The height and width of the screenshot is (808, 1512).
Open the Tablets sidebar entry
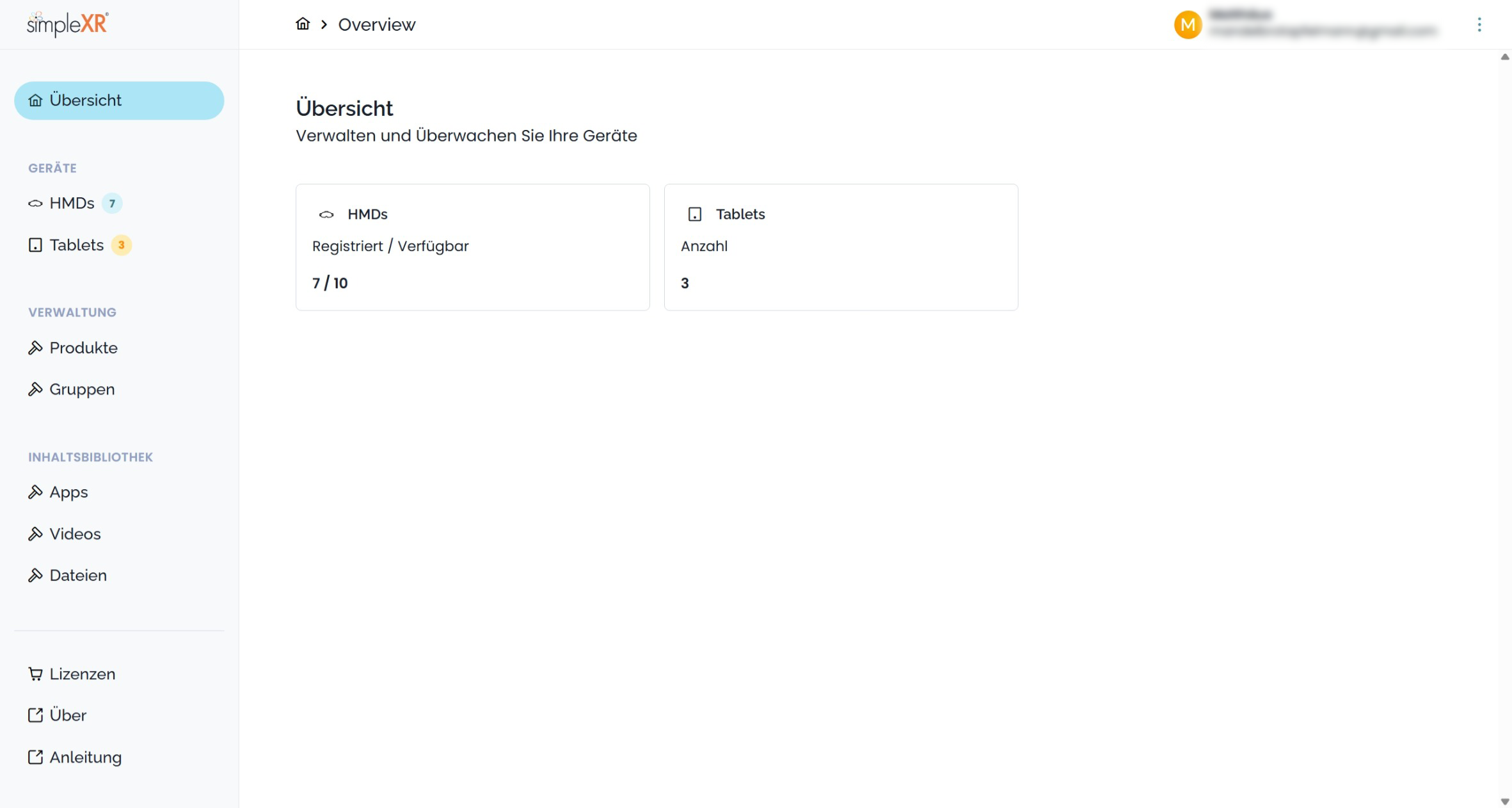(x=76, y=245)
